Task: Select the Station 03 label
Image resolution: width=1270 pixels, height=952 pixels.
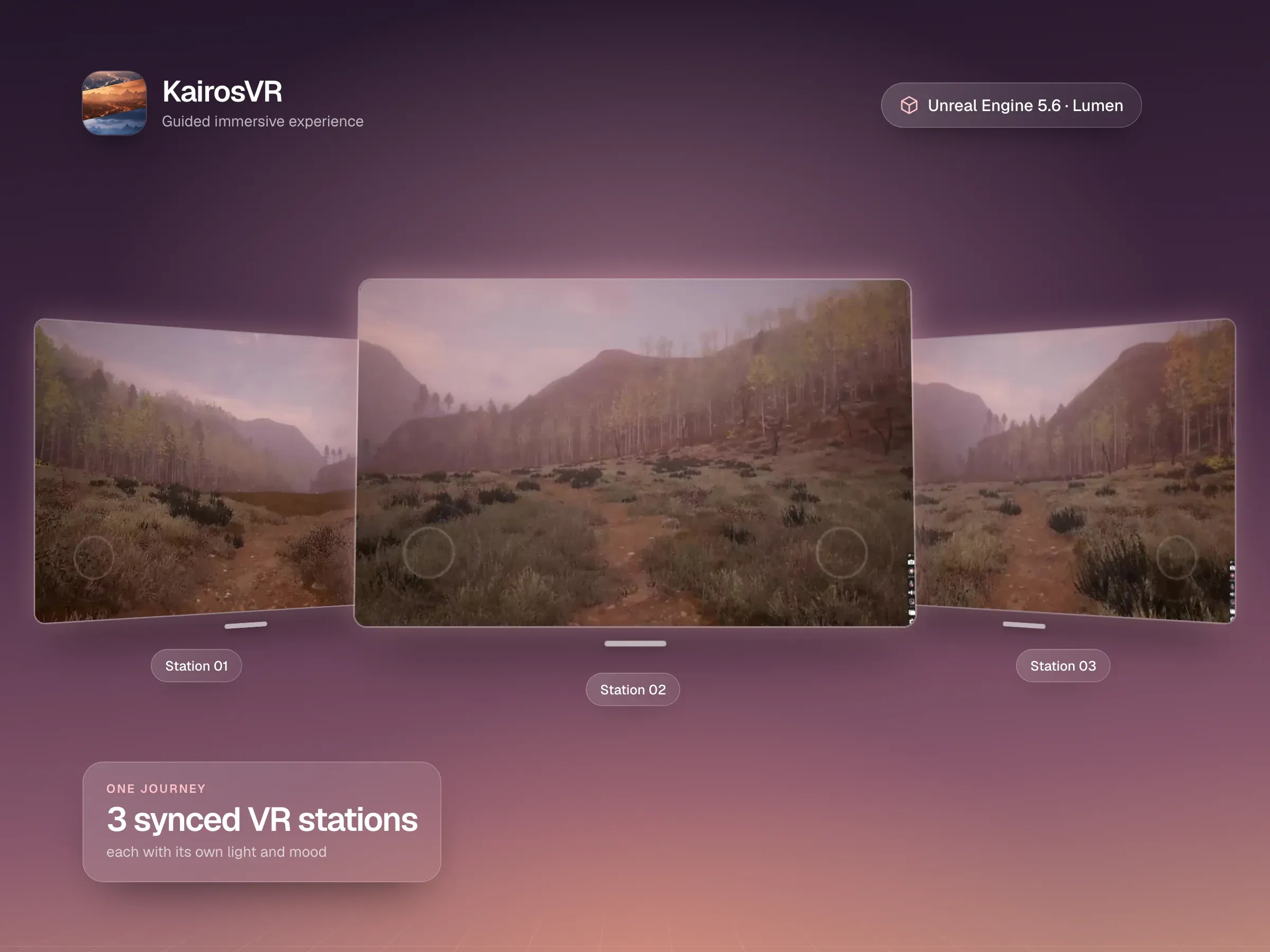Action: (x=1063, y=666)
